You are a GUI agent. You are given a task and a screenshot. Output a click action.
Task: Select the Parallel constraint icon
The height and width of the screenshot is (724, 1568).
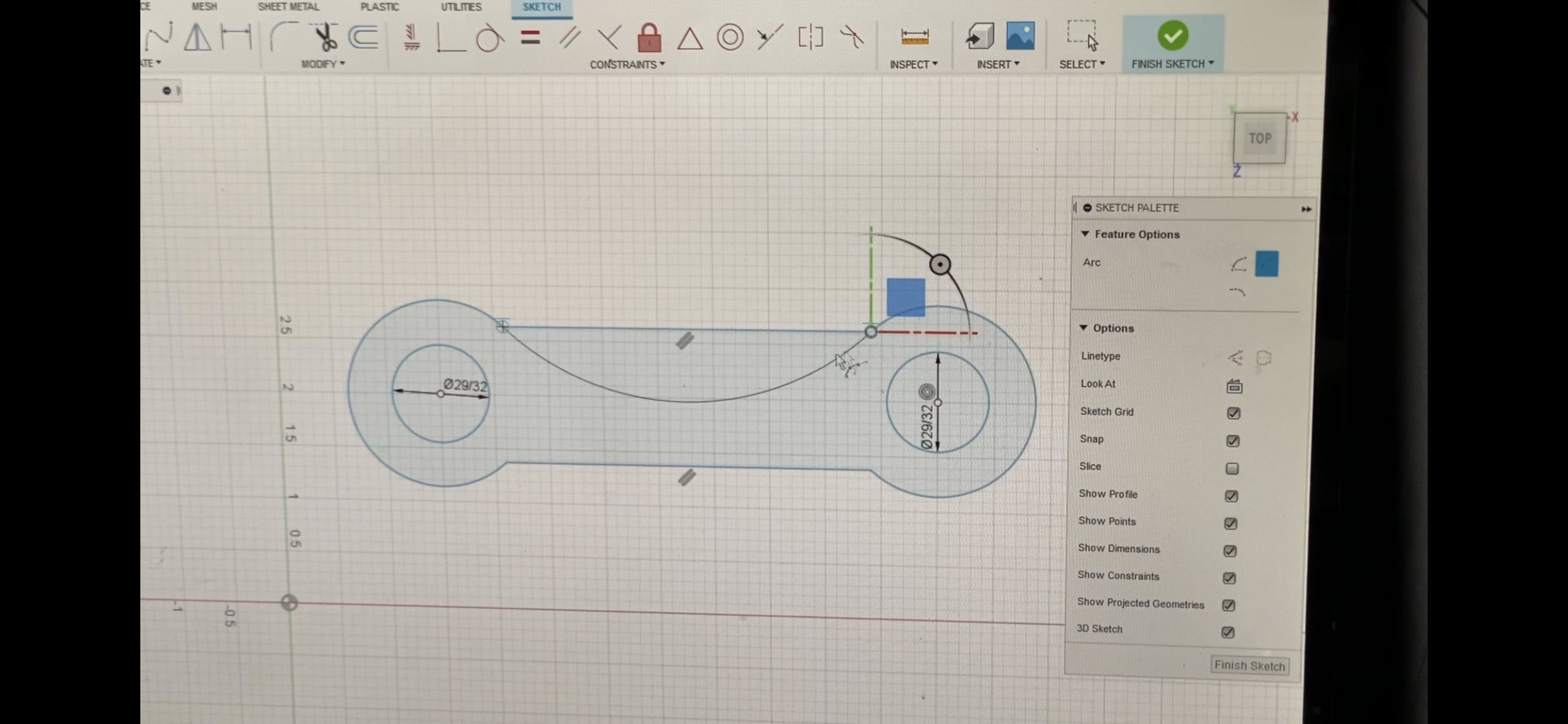pos(569,37)
